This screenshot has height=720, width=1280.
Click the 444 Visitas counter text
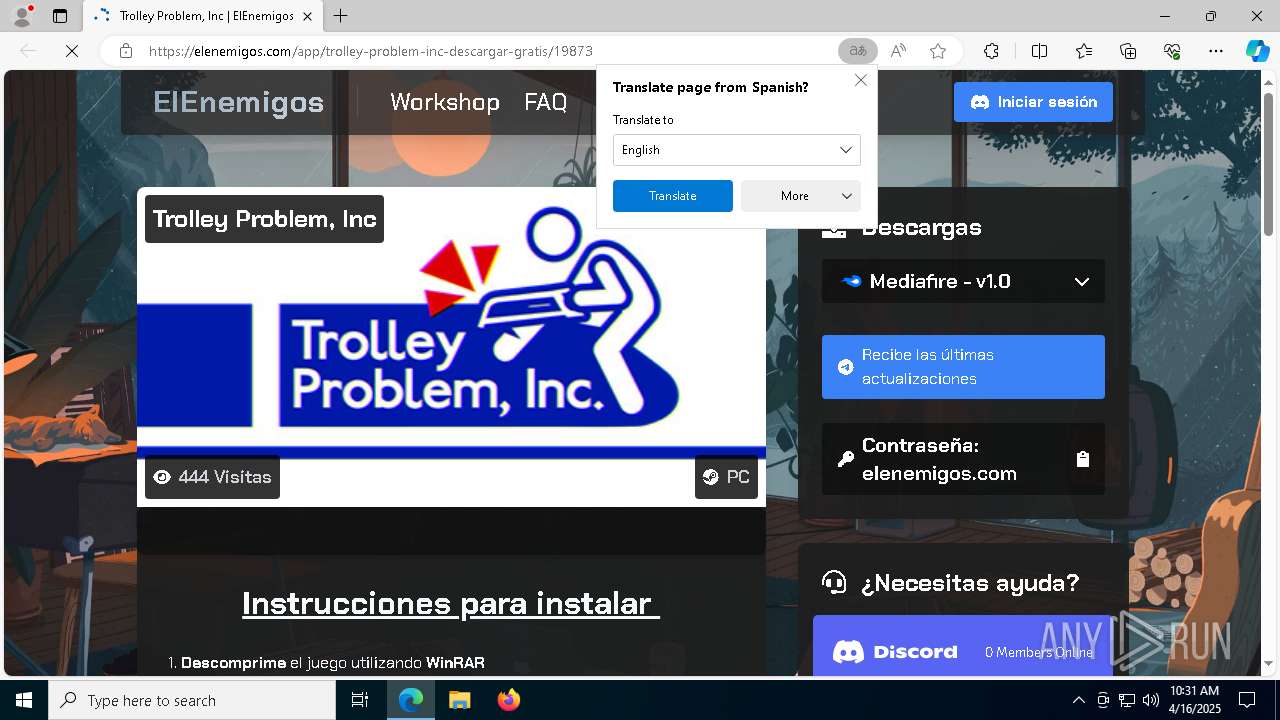[x=225, y=477]
